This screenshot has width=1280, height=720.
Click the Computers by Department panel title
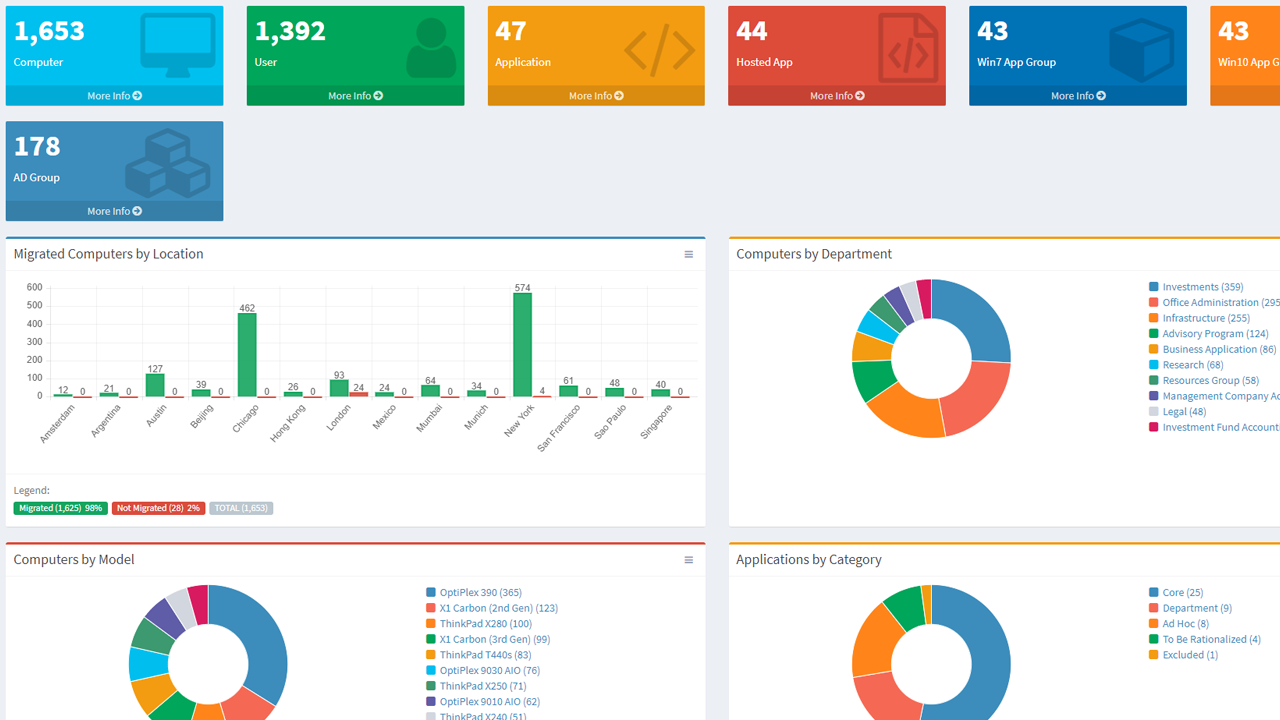pos(814,254)
